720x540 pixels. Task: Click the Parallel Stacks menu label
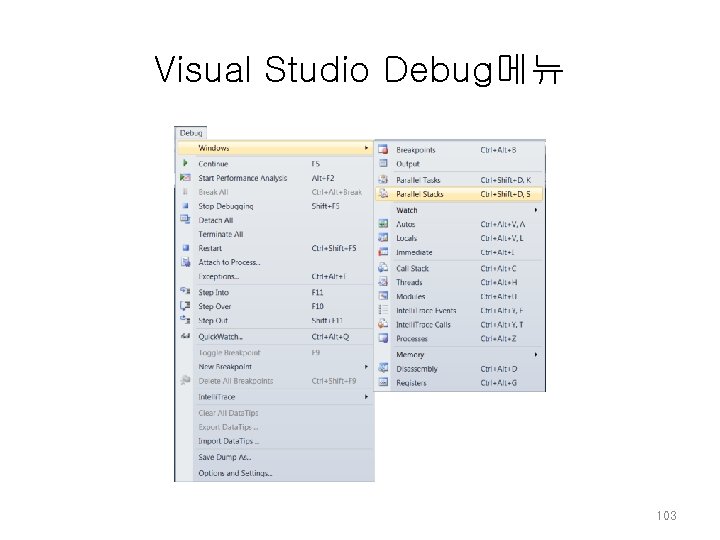pos(420,194)
